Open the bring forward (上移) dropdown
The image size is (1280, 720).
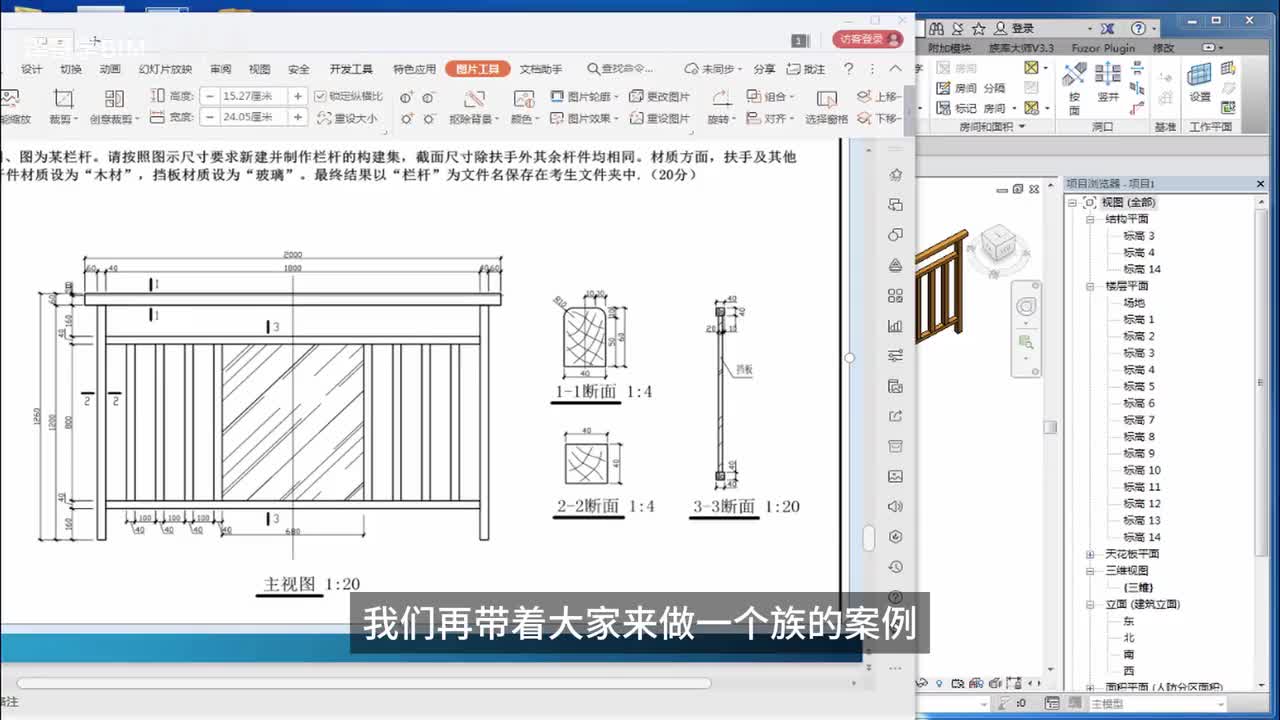(x=880, y=97)
